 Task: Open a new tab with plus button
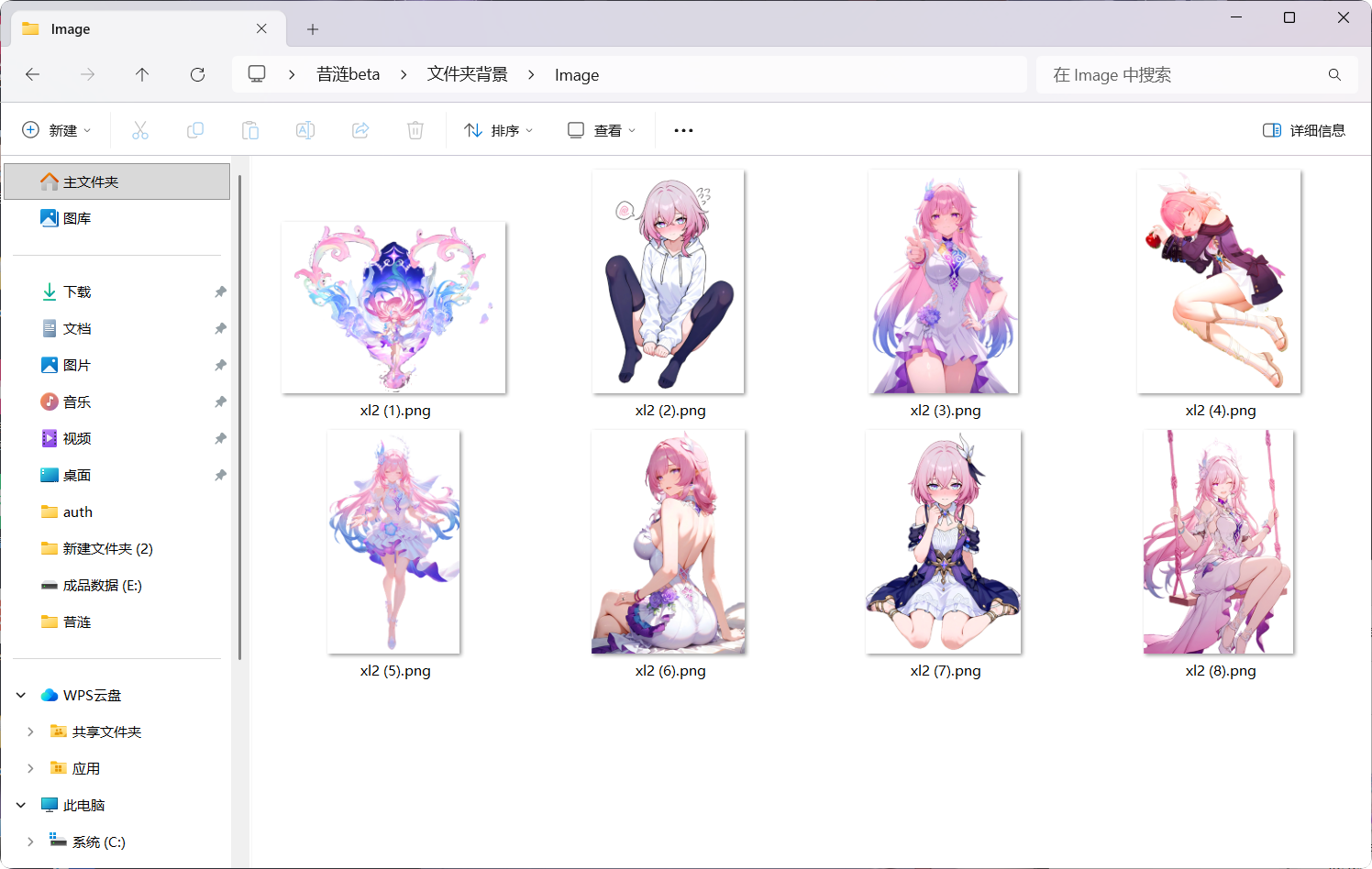313,29
